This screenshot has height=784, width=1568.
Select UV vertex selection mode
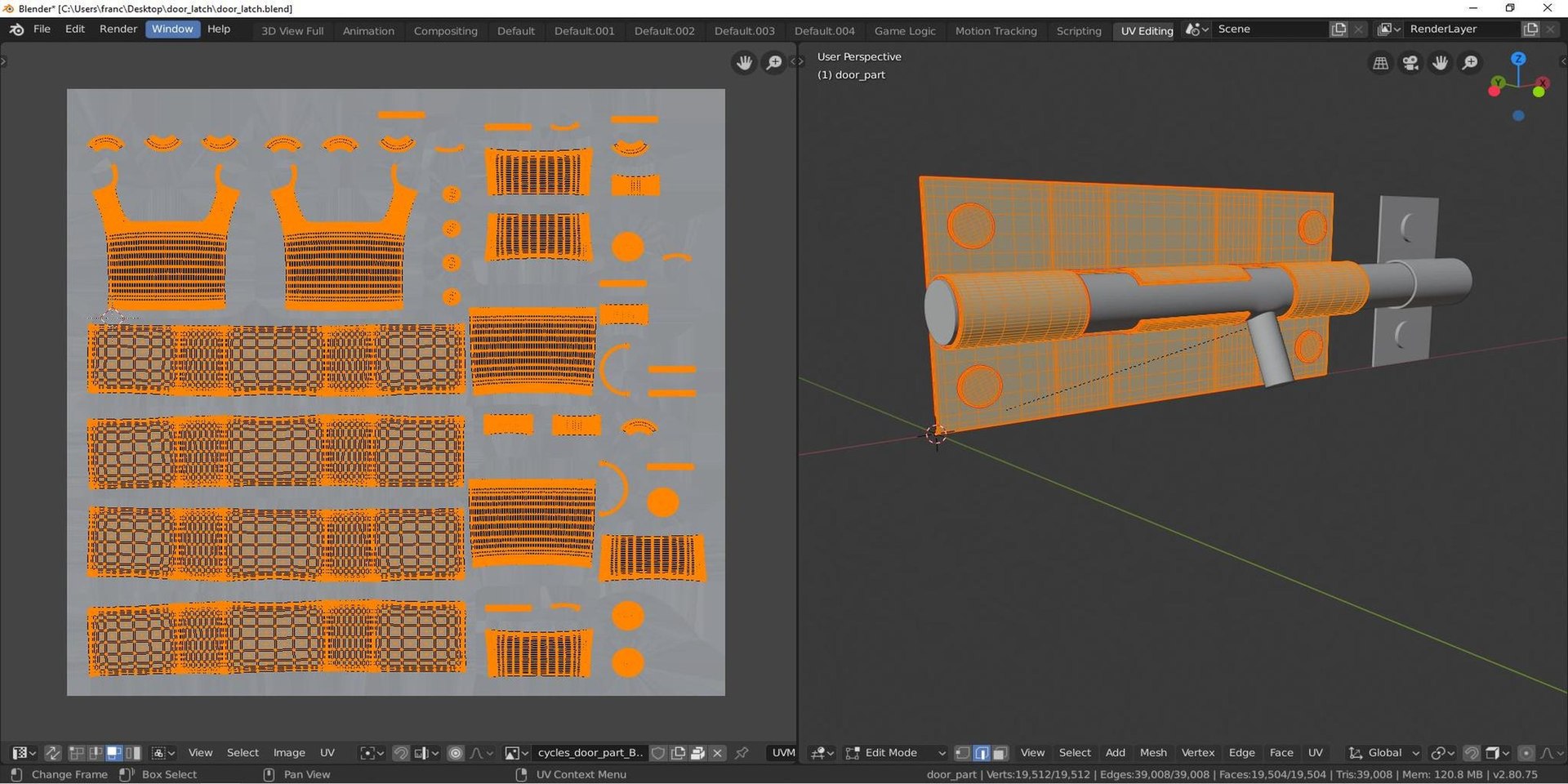click(77, 753)
